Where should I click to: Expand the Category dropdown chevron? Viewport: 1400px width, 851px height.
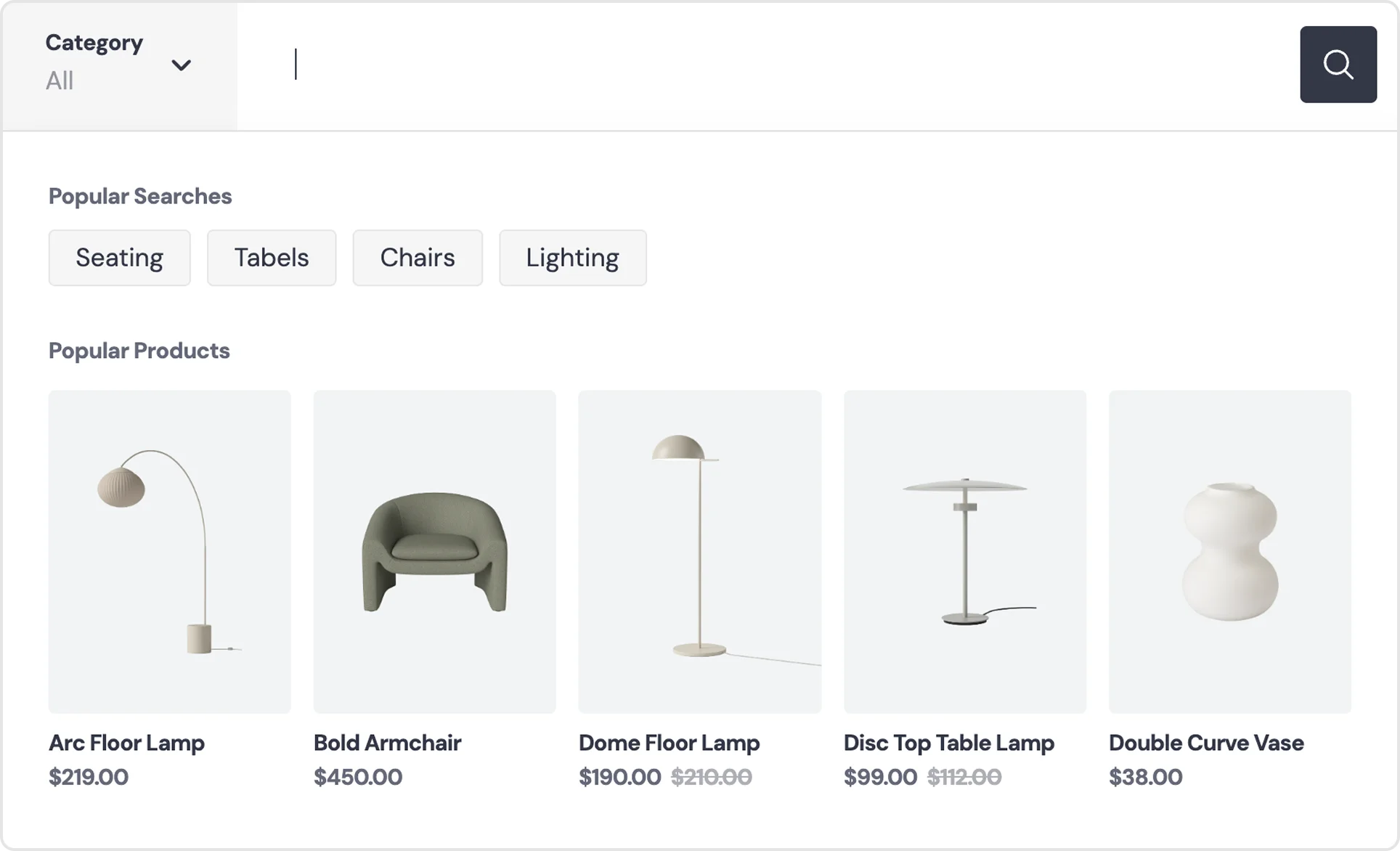tap(181, 65)
